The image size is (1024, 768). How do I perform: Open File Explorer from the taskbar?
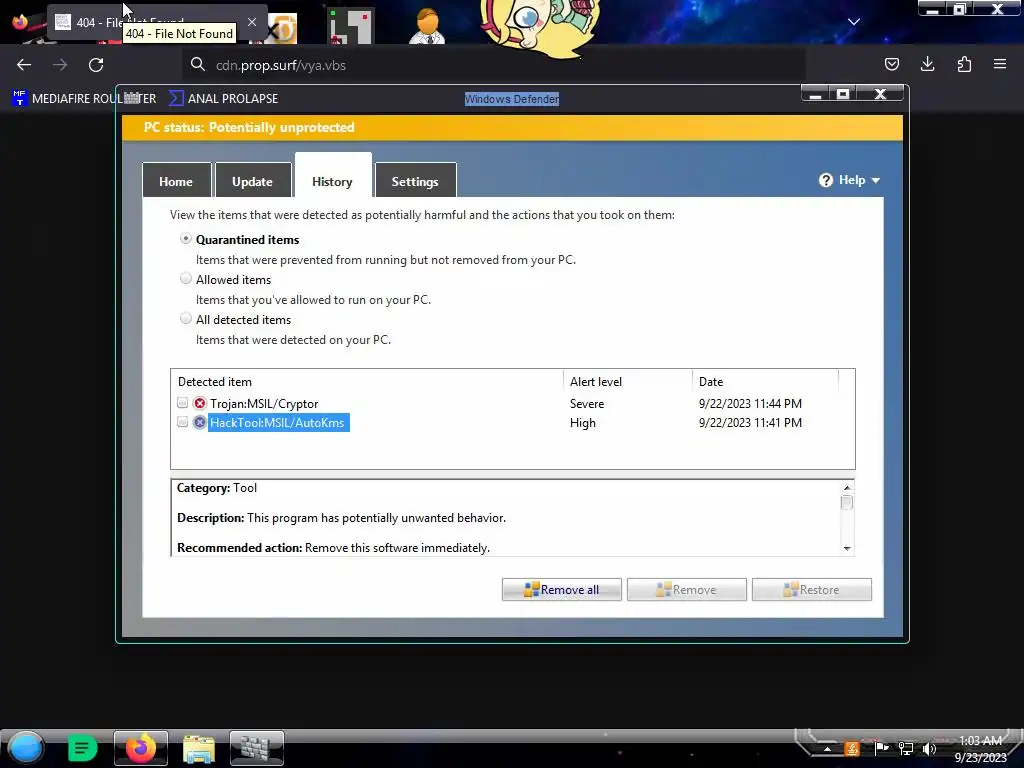pyautogui.click(x=199, y=748)
